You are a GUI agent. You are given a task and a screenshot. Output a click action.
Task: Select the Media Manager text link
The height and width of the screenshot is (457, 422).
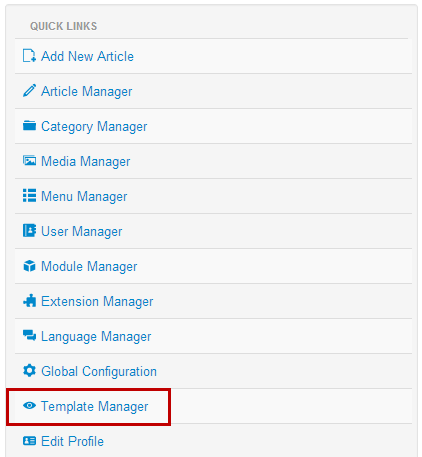pyautogui.click(x=86, y=162)
